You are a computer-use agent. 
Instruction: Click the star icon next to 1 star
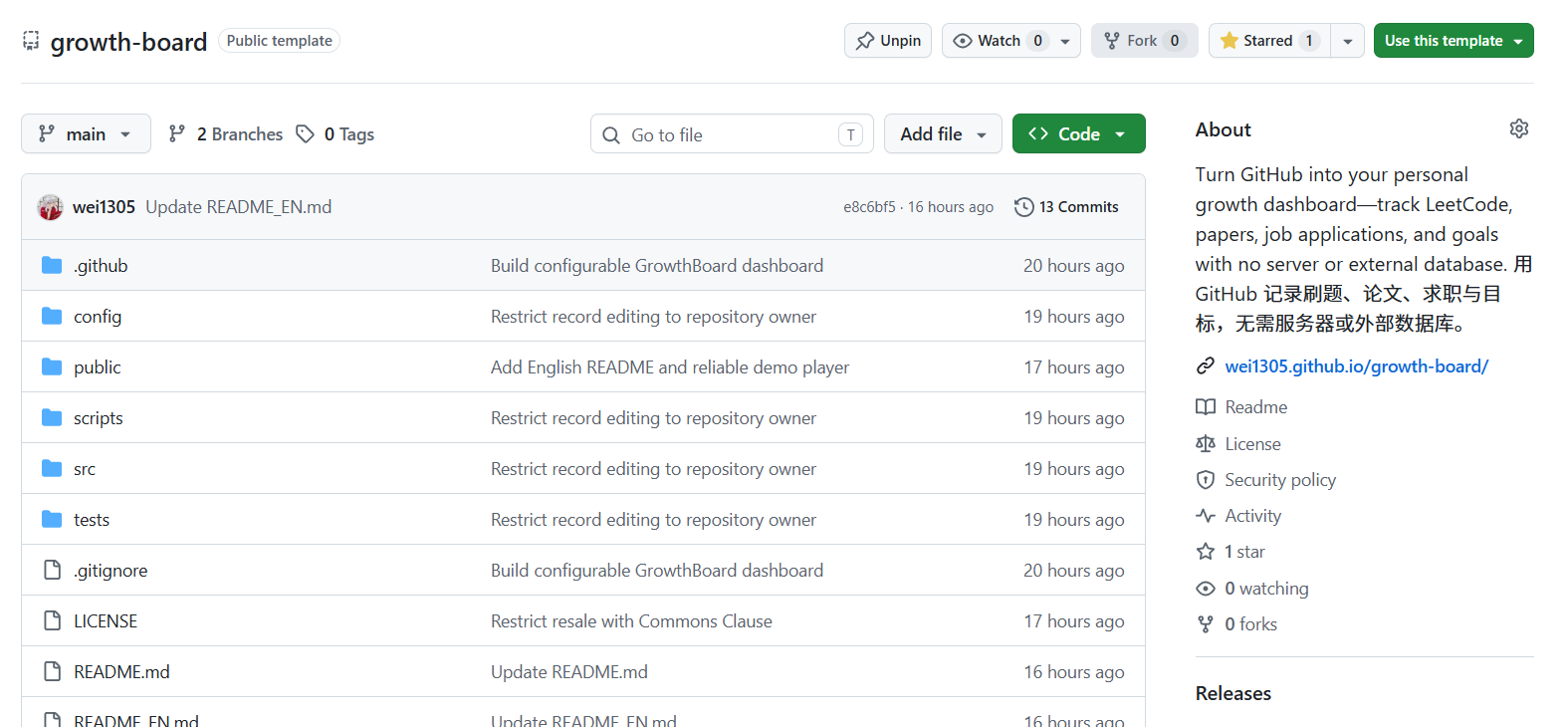click(x=1206, y=552)
